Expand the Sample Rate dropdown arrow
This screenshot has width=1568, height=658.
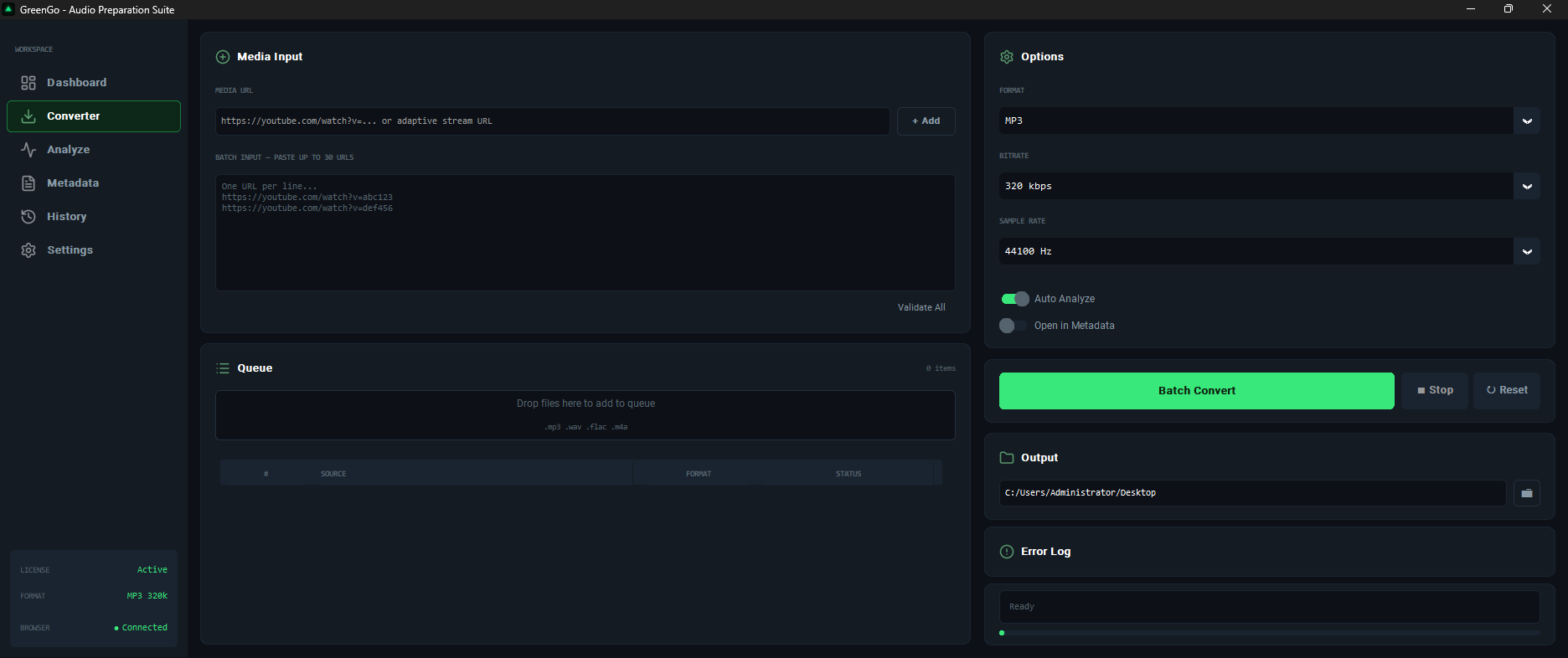tap(1527, 251)
